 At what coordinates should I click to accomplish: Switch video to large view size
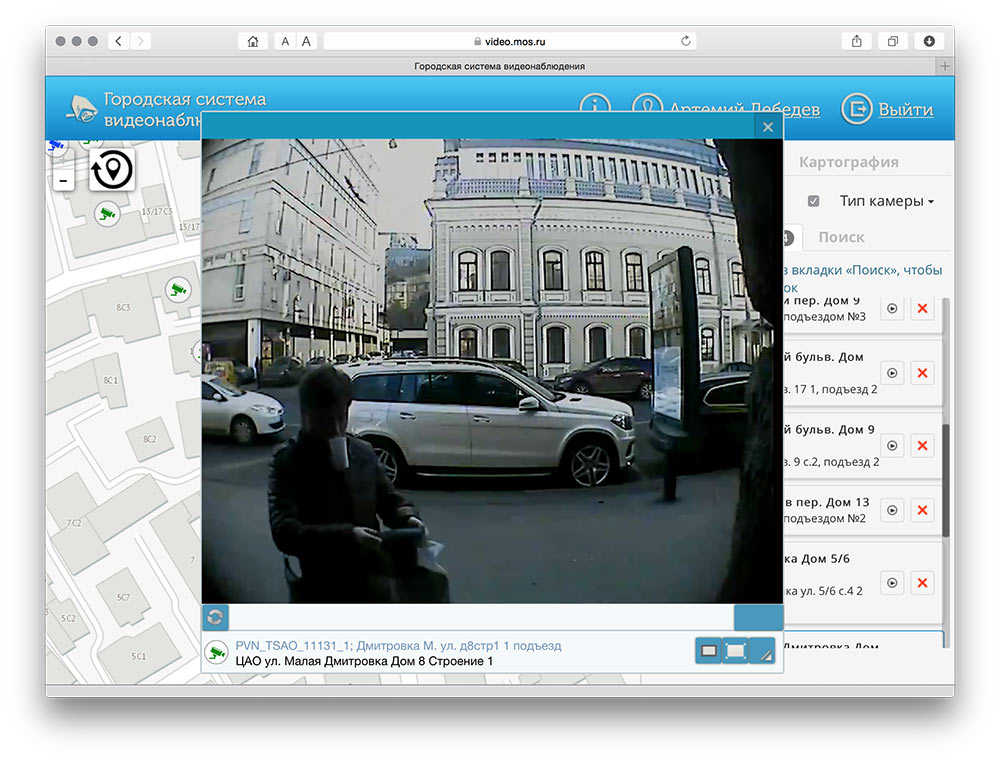[x=735, y=651]
